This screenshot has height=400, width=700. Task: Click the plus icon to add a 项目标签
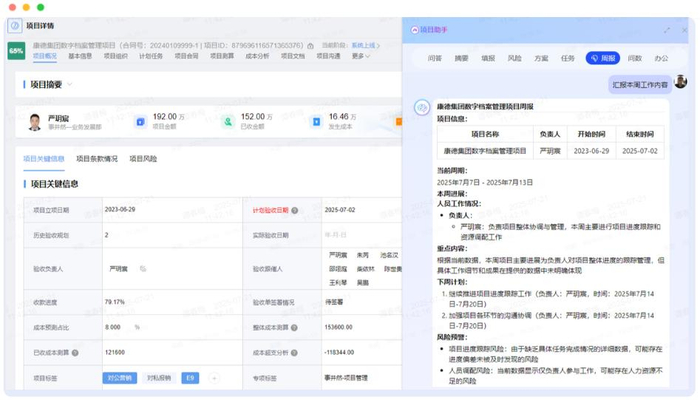(x=216, y=379)
